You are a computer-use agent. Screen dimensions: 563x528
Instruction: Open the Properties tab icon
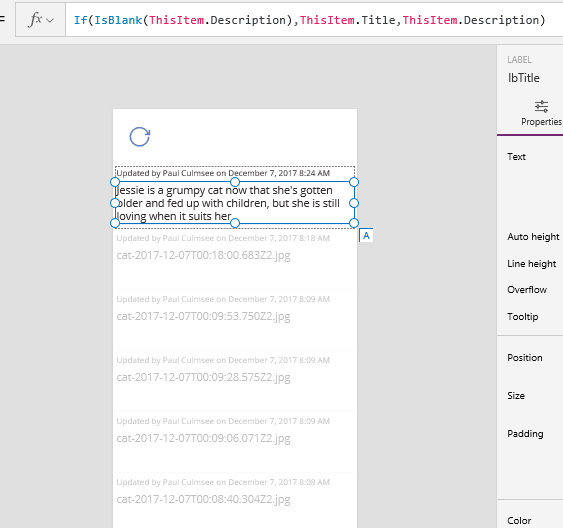(x=541, y=107)
